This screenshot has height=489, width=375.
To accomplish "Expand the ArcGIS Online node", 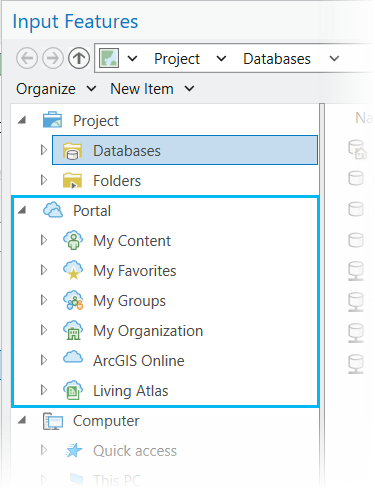I will (44, 360).
